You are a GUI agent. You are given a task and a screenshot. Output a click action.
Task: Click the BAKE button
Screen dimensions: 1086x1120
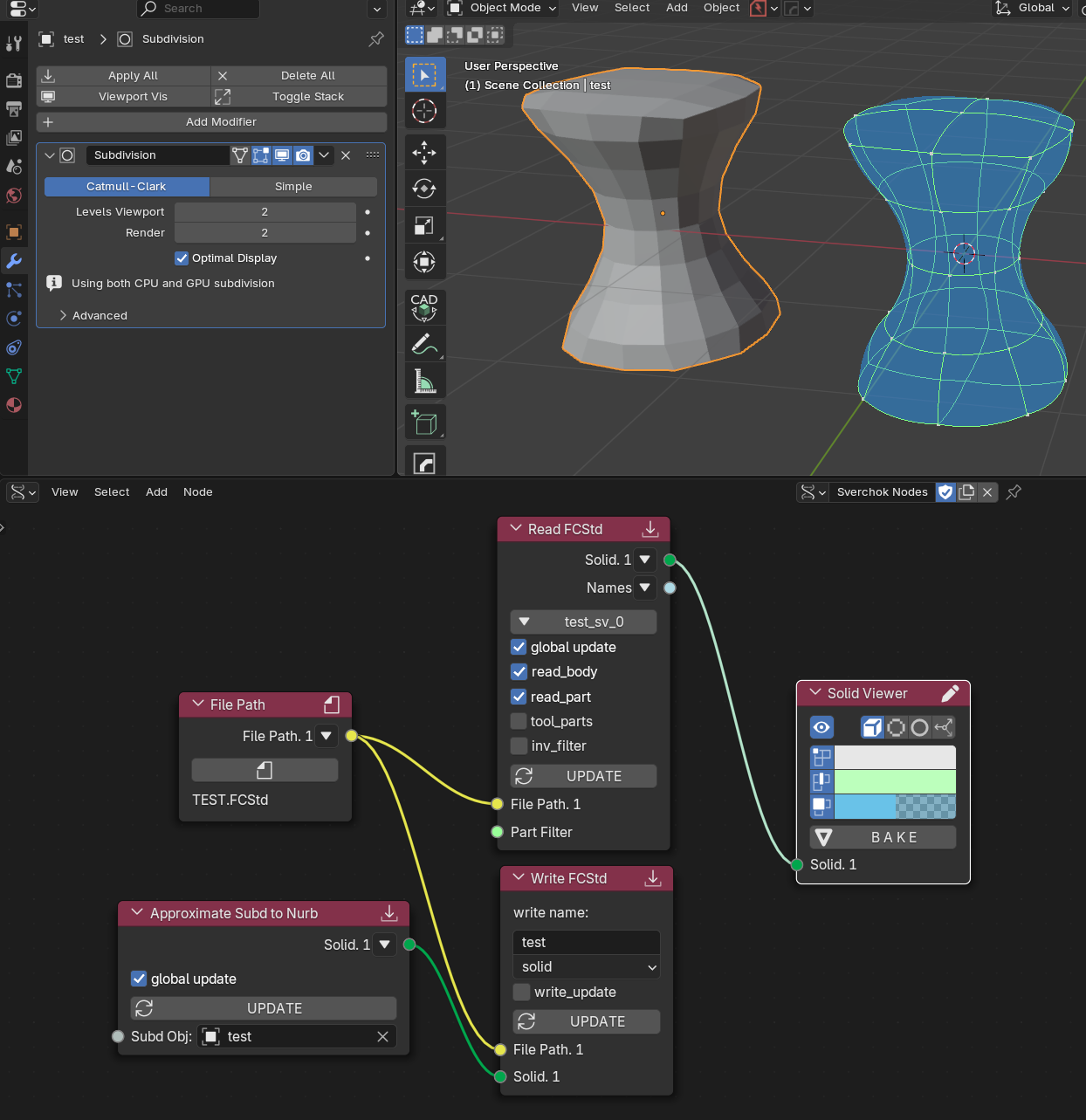pos(883,837)
